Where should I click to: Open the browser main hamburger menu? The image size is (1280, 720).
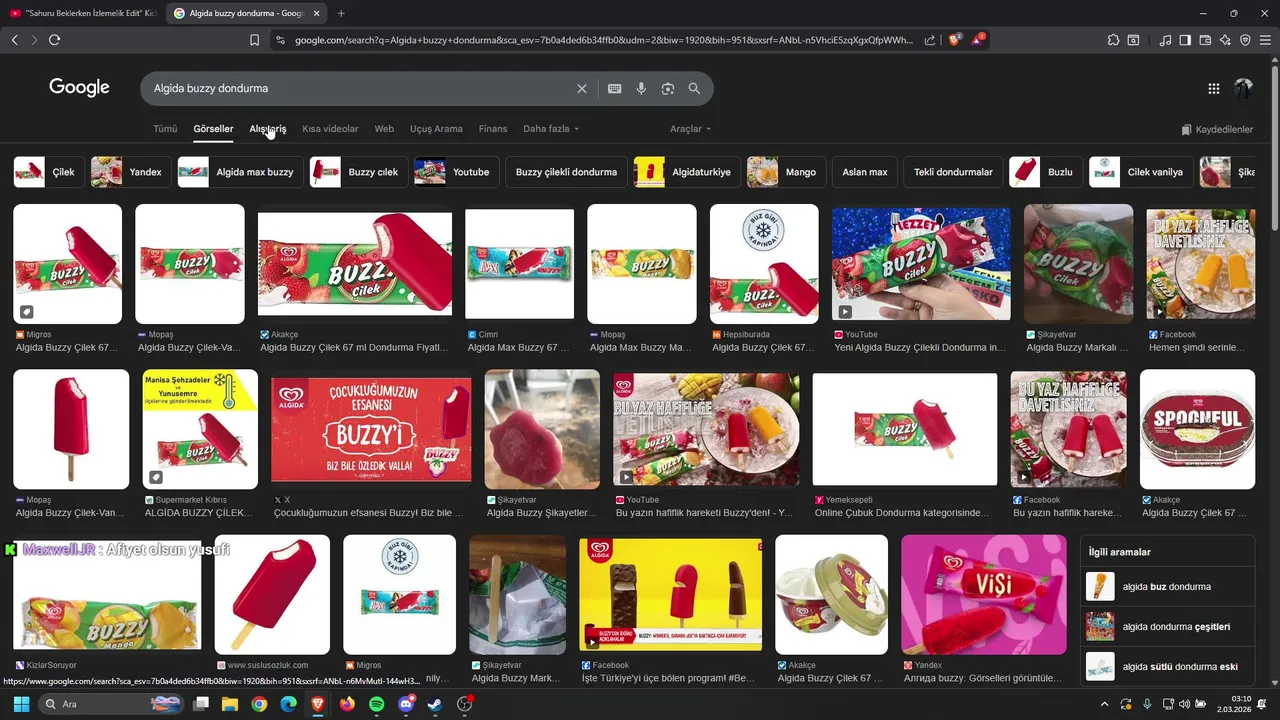[x=1265, y=40]
